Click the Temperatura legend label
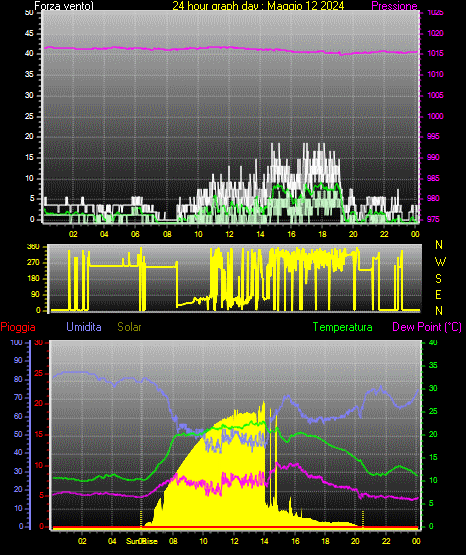The width and height of the screenshot is (466, 555). point(342,327)
